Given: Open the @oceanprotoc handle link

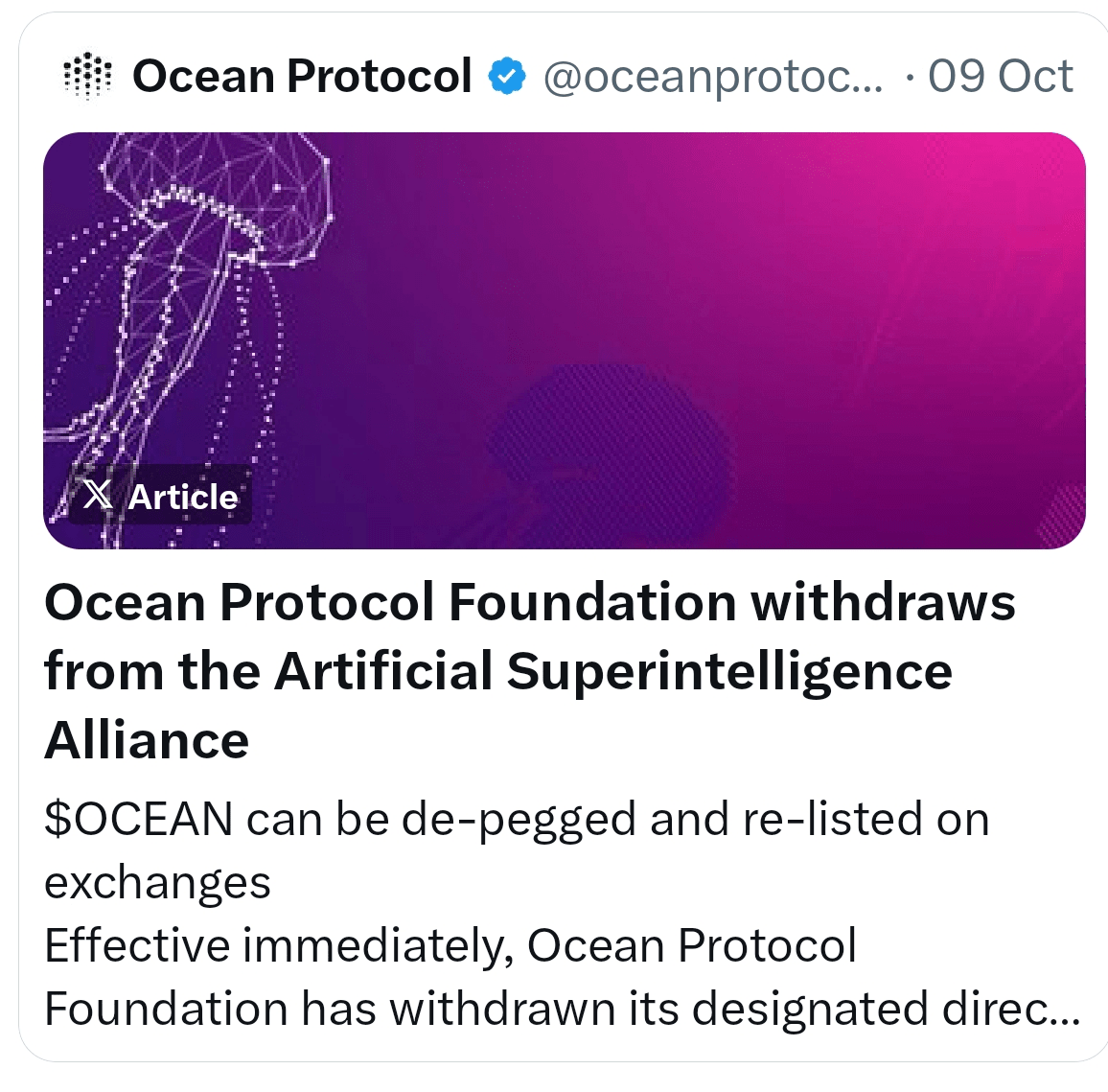Looking at the screenshot, I should (x=713, y=77).
